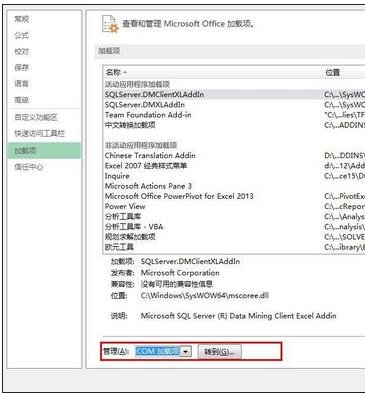Select Excel 2007 经典样式菜单 row
365x393 pixels.
(234, 166)
